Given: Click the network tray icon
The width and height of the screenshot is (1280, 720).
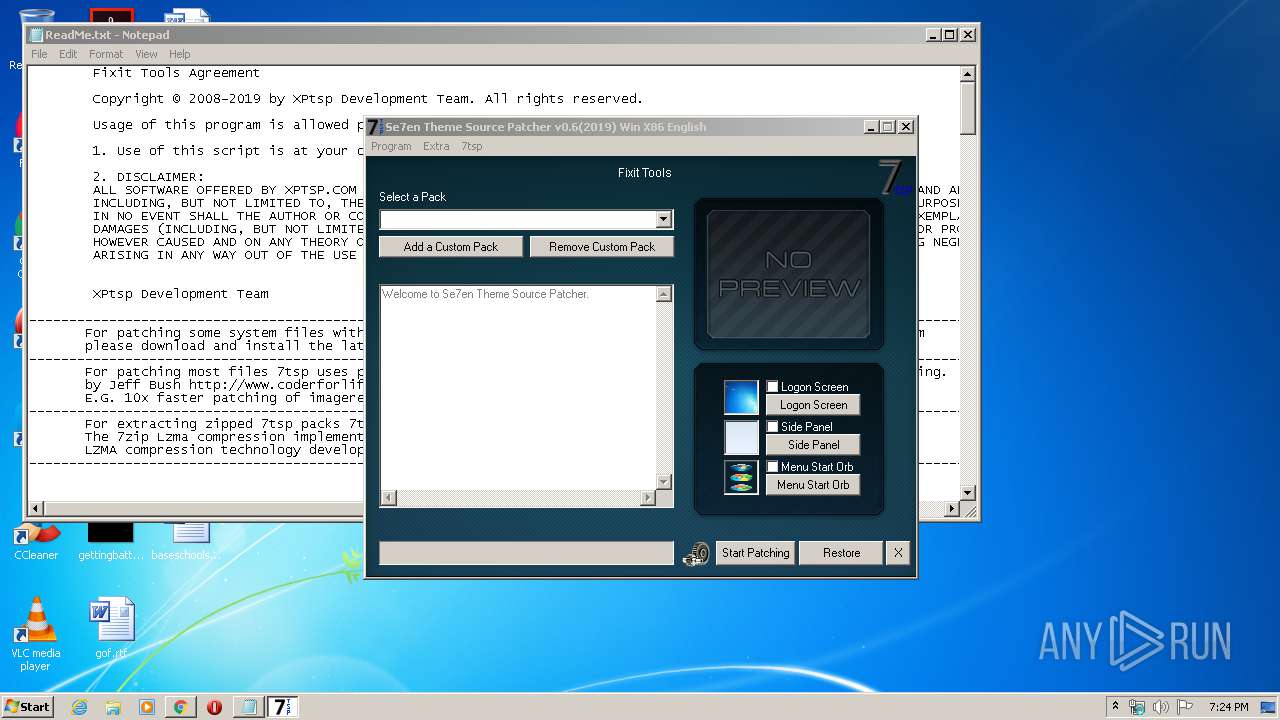Looking at the screenshot, I should (1137, 707).
